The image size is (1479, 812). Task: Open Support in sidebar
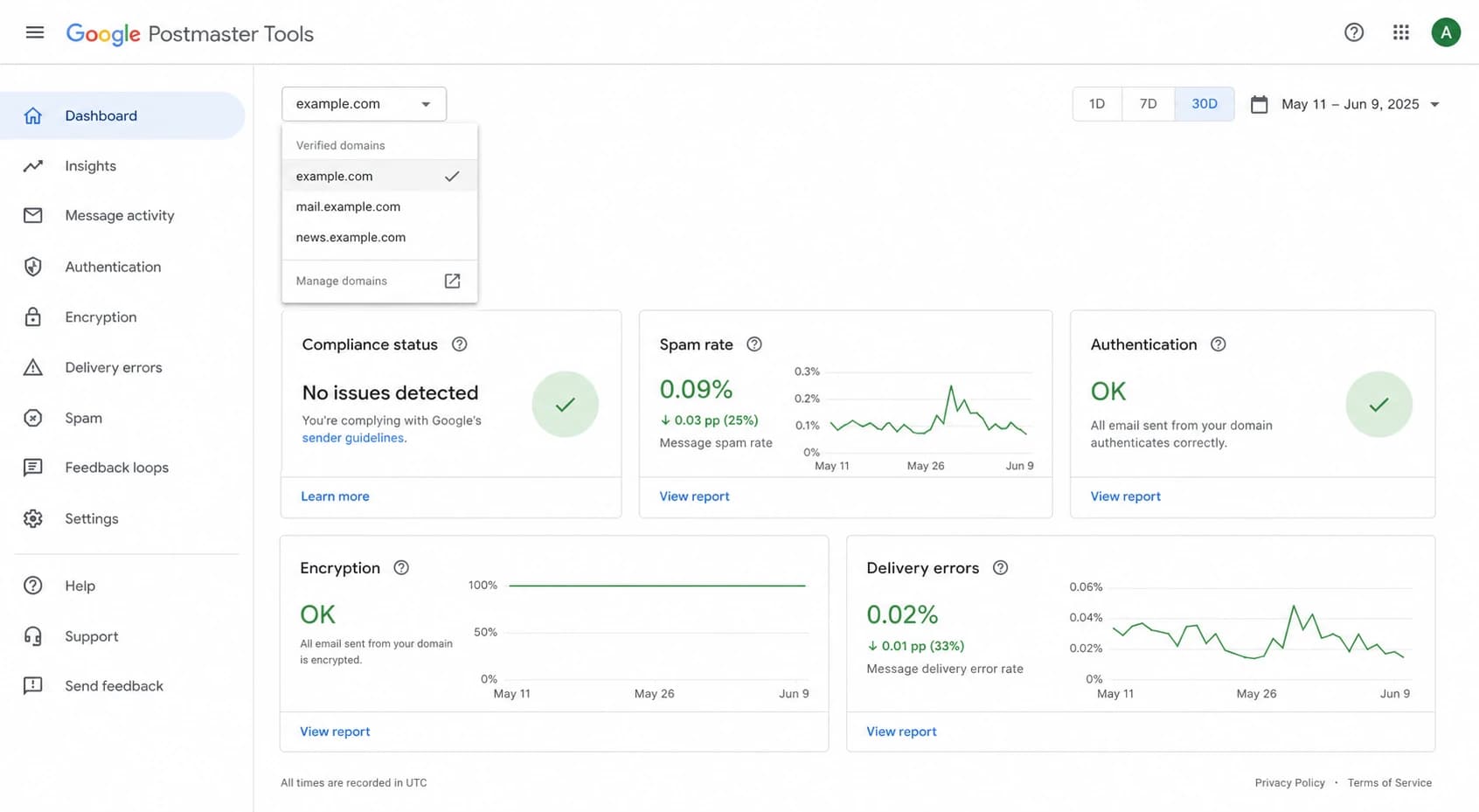click(122, 636)
